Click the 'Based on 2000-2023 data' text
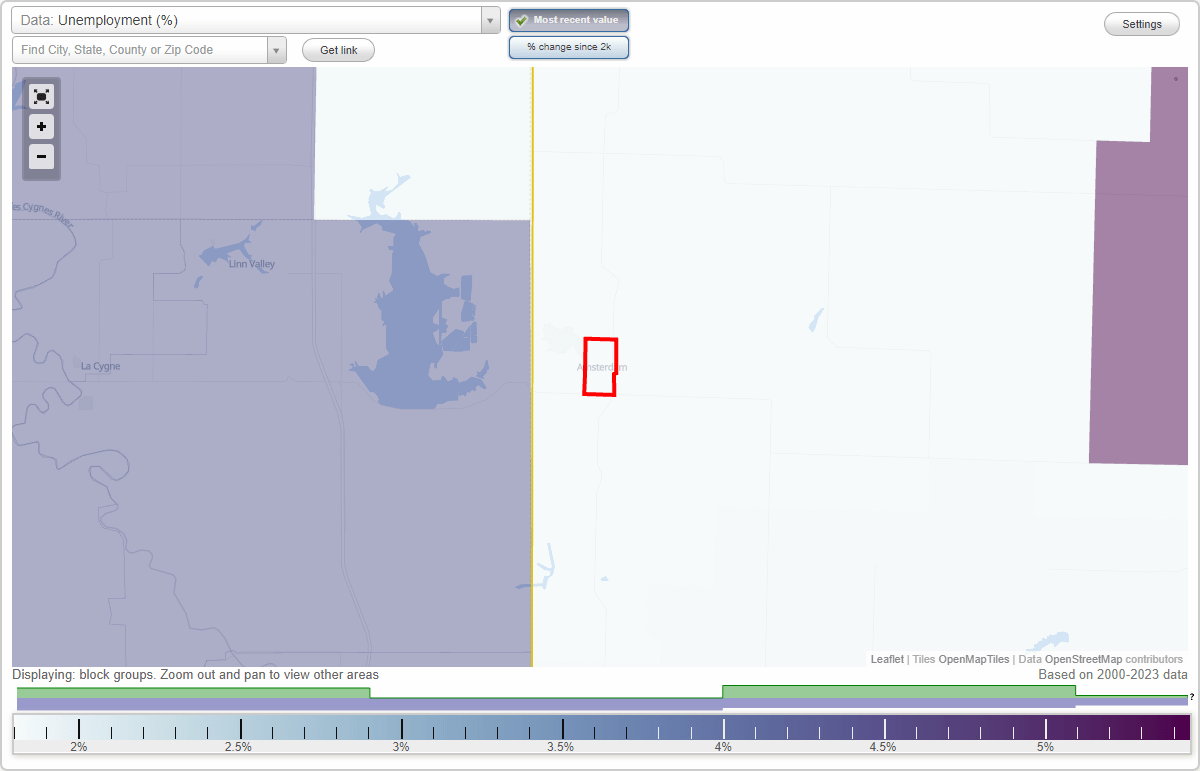Image resolution: width=1200 pixels, height=771 pixels. 1113,675
